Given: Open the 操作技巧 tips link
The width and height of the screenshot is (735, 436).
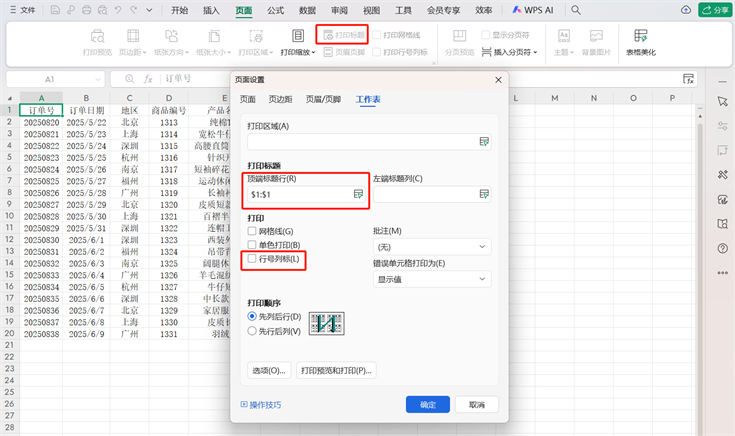Looking at the screenshot, I should pos(261,405).
